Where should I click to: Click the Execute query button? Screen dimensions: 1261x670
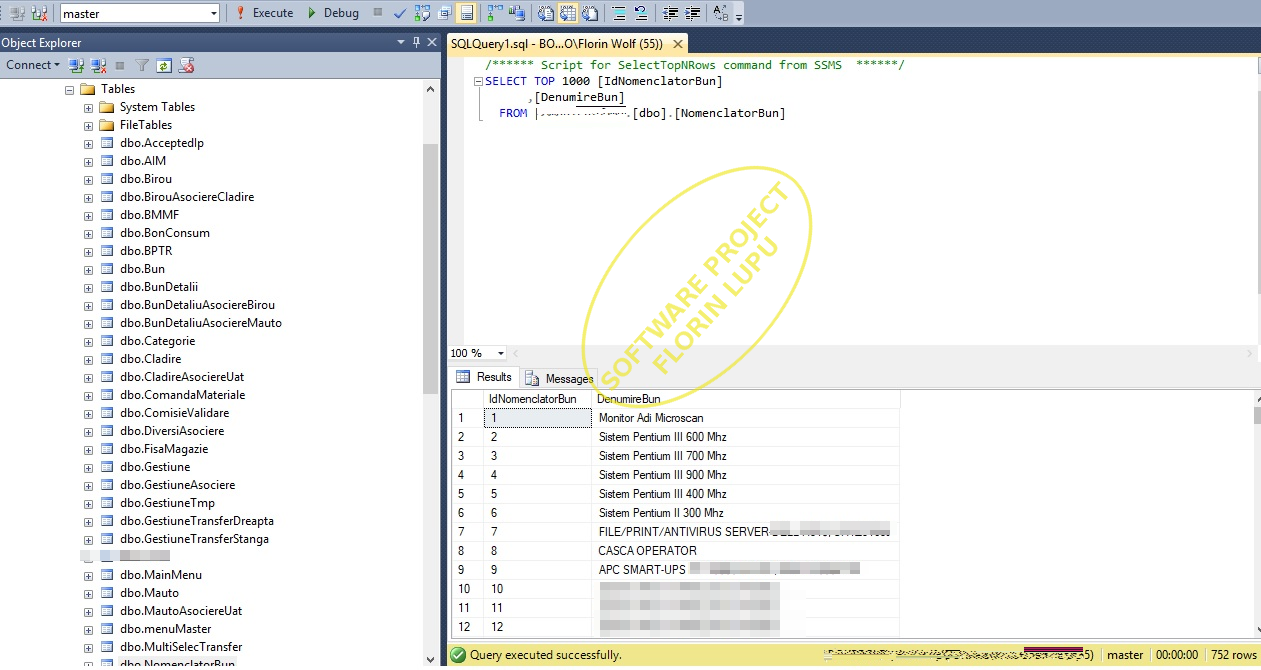264,13
